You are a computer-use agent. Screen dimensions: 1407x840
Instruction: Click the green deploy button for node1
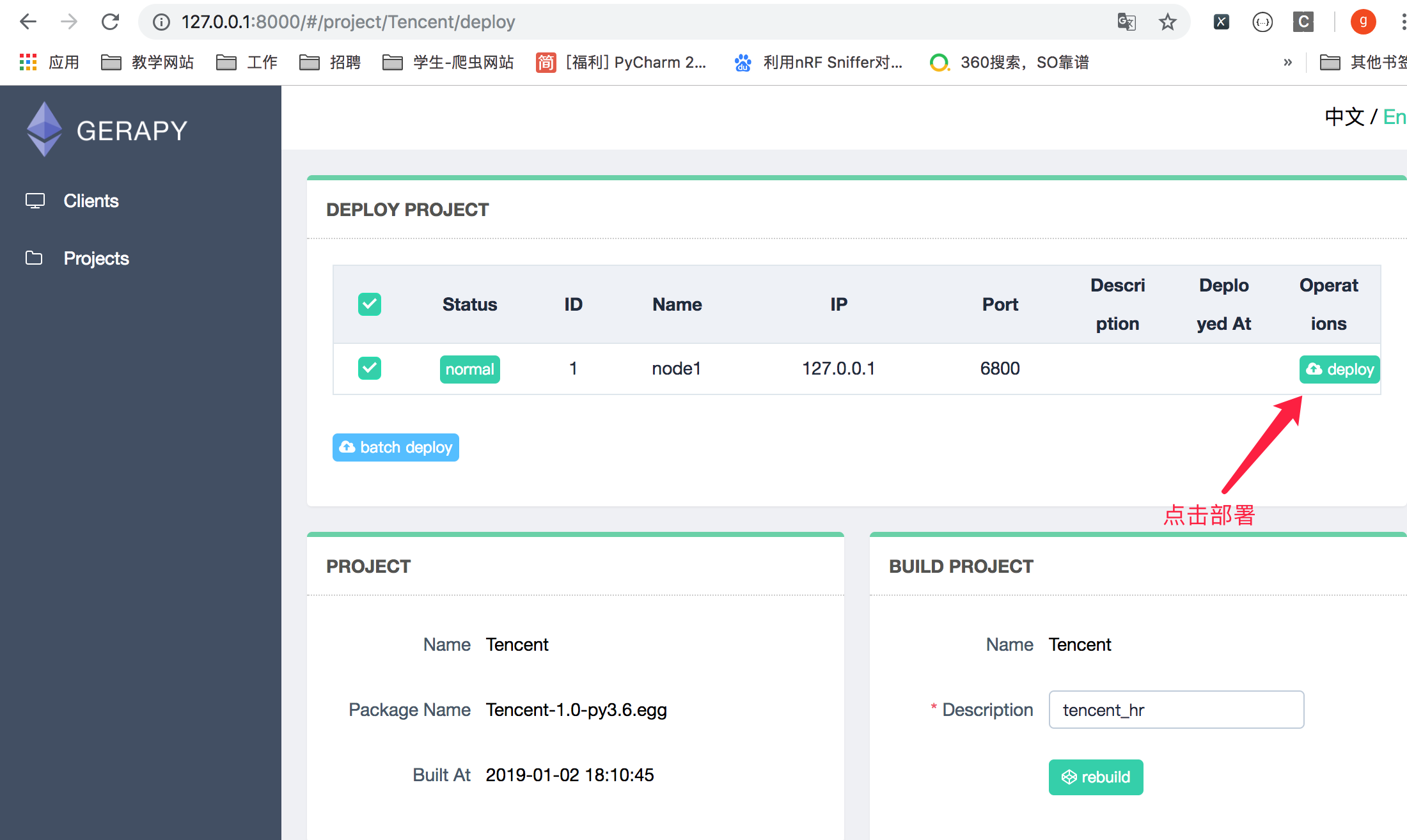(x=1339, y=369)
